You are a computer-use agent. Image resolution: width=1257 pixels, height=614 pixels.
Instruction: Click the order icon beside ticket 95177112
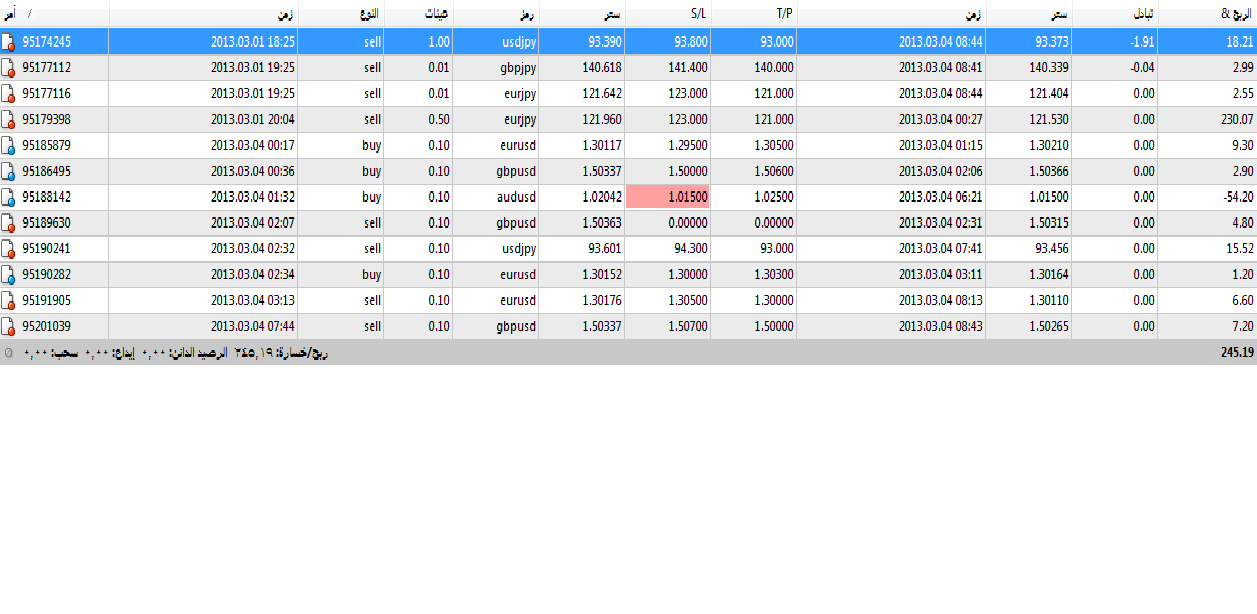(x=9, y=68)
